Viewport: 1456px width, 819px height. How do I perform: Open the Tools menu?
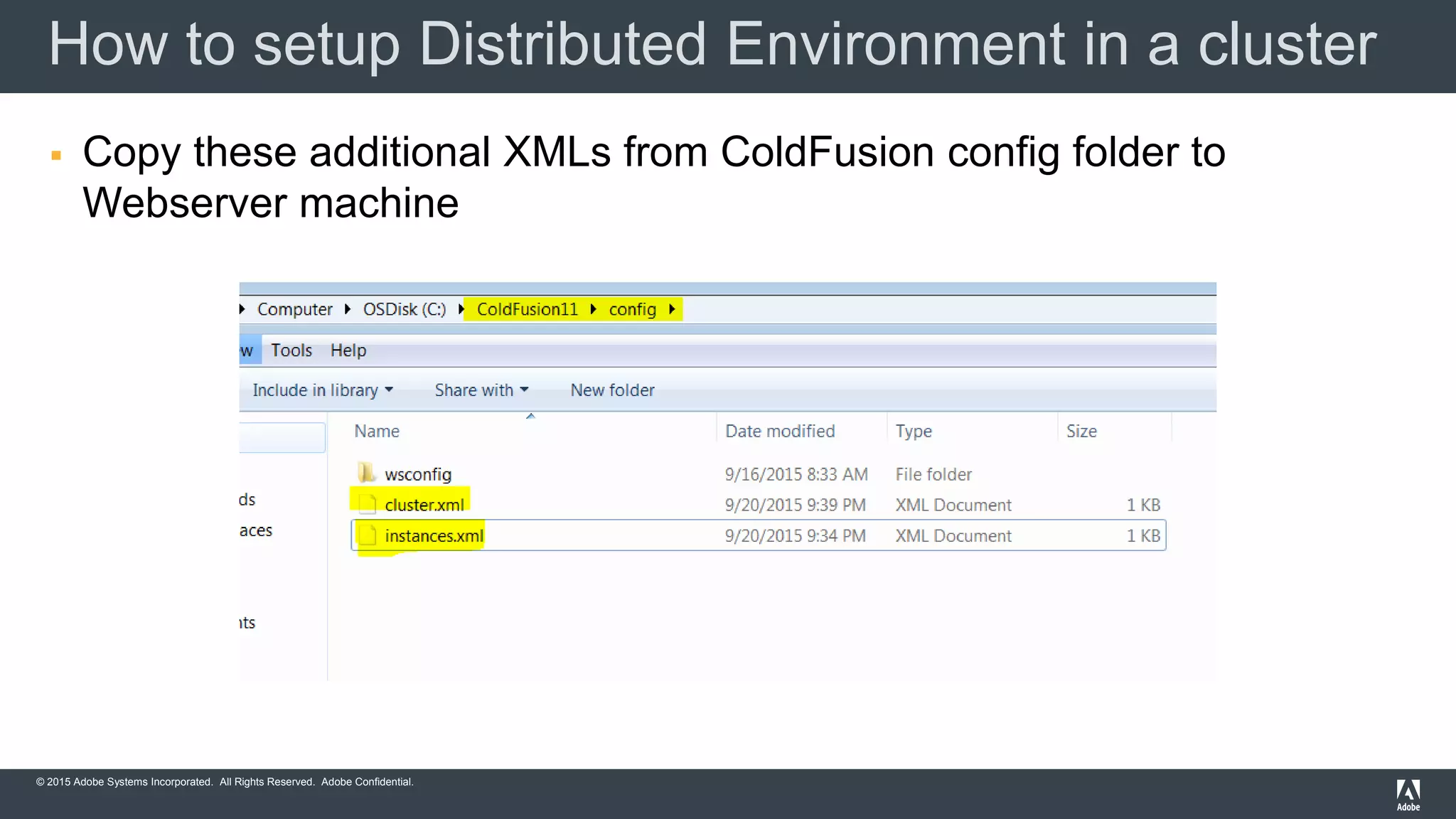pyautogui.click(x=291, y=350)
